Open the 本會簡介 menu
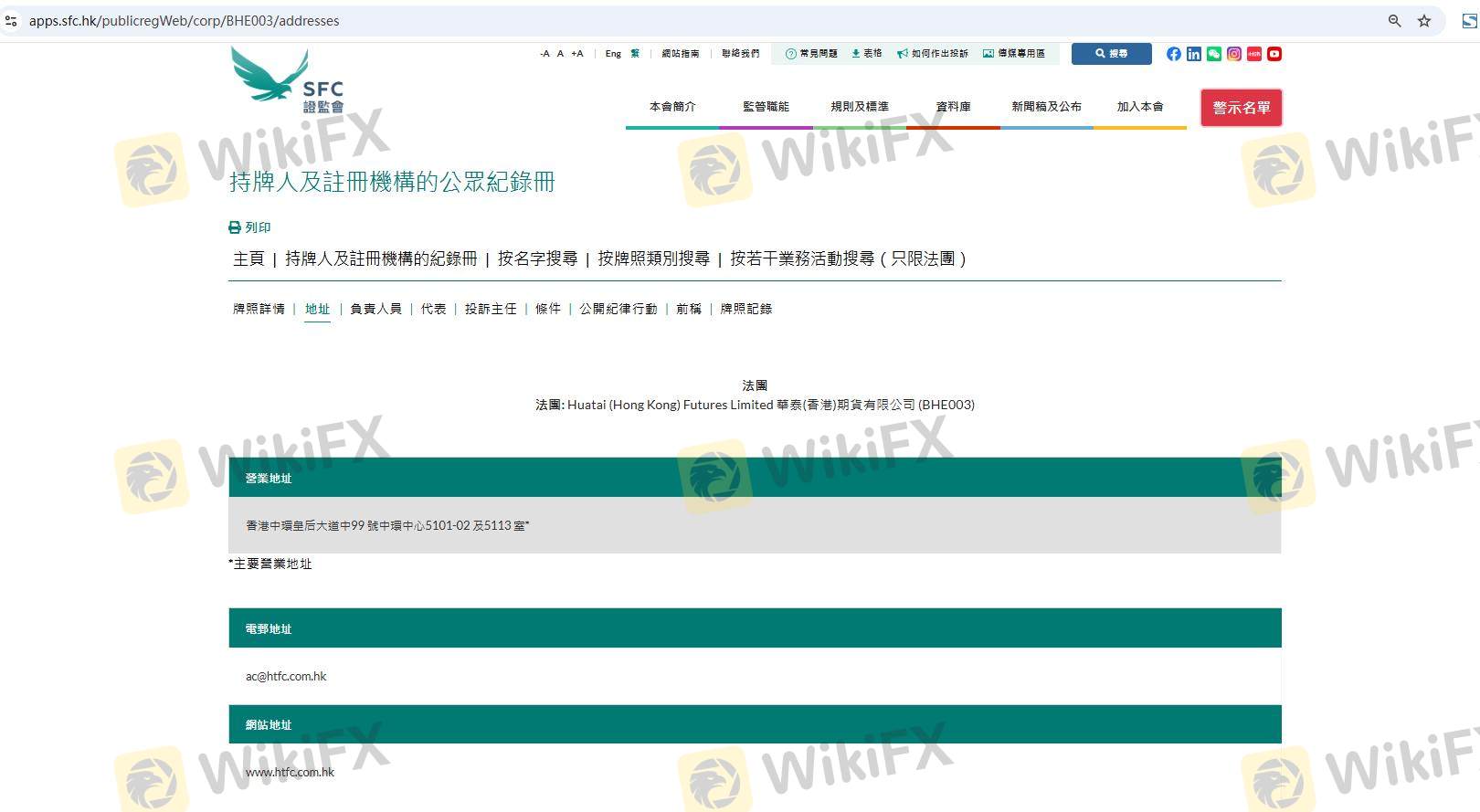This screenshot has height=812, width=1480. (672, 107)
